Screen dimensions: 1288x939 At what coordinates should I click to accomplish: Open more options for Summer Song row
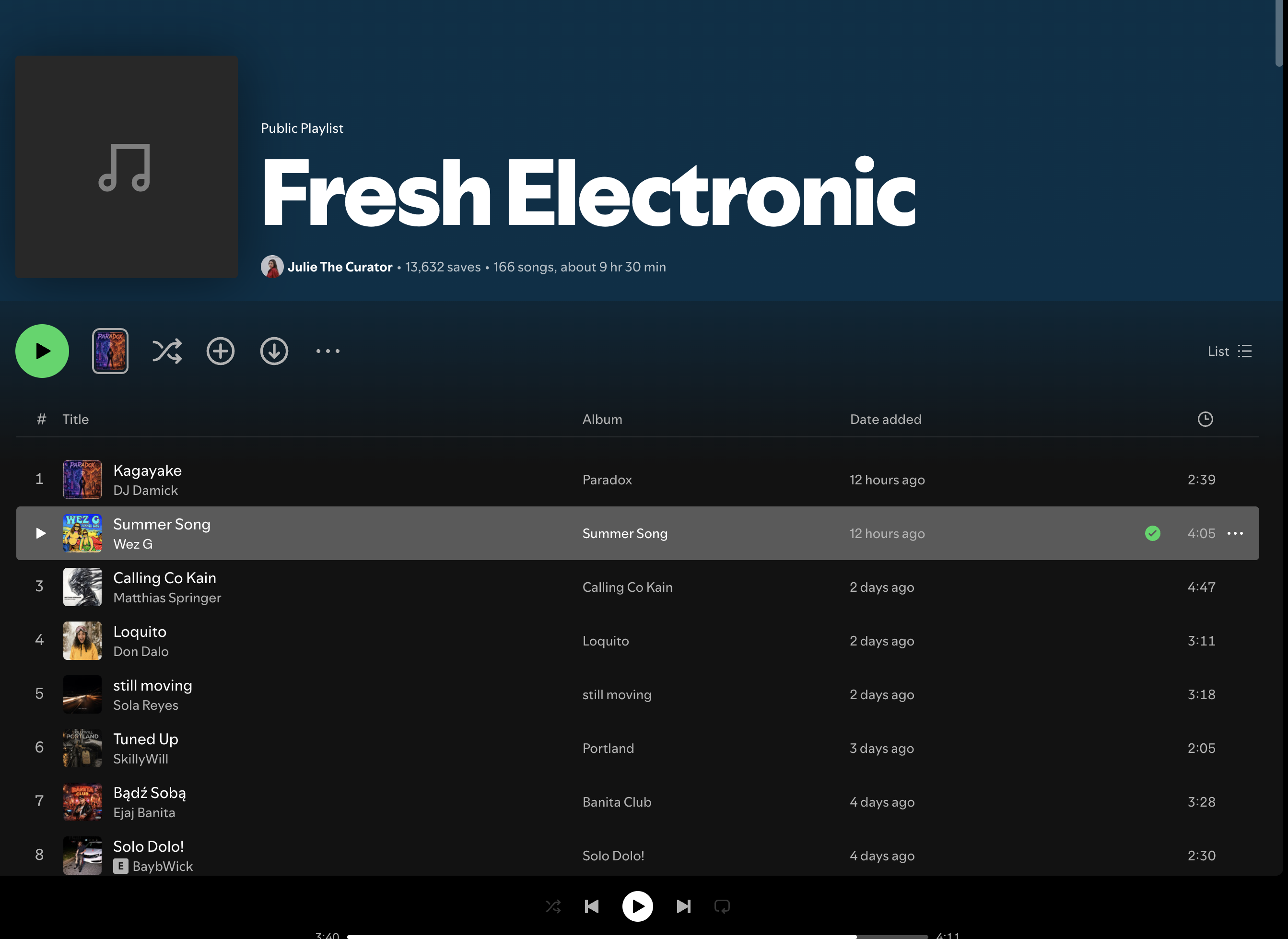click(1235, 533)
